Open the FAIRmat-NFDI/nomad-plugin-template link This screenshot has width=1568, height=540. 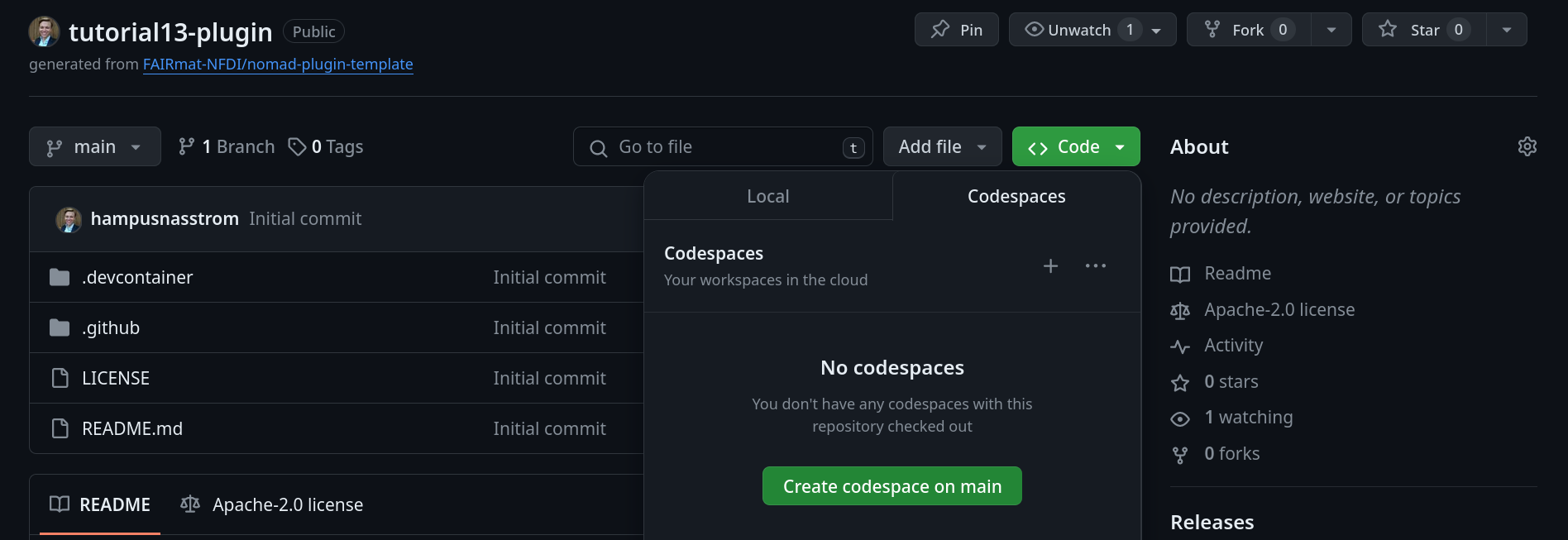point(278,64)
